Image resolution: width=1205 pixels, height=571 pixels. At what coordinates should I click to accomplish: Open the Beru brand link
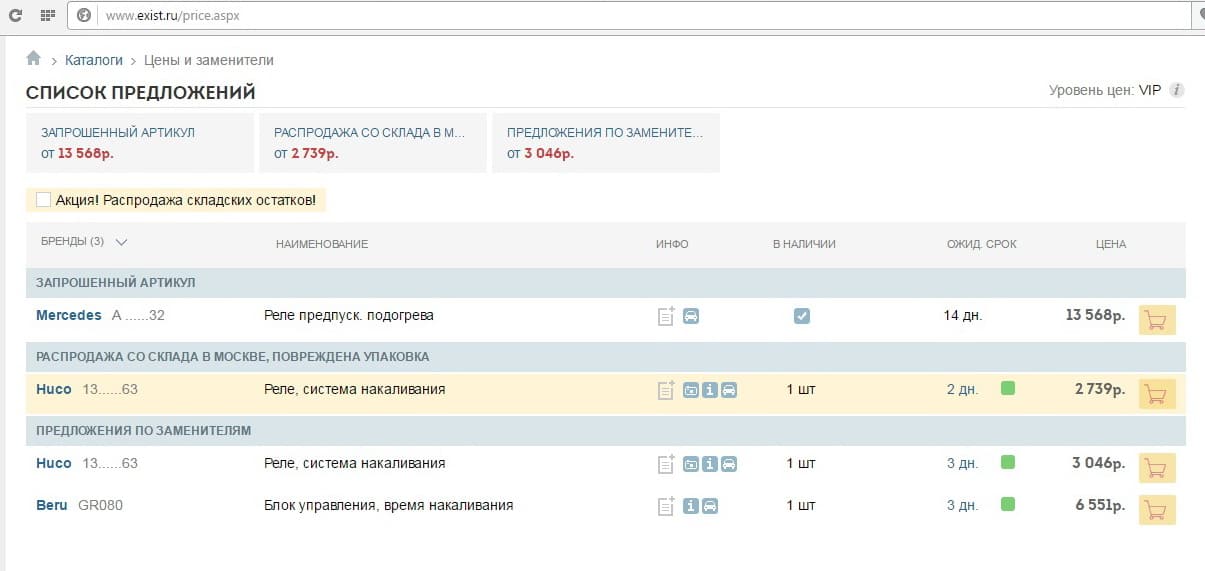52,505
